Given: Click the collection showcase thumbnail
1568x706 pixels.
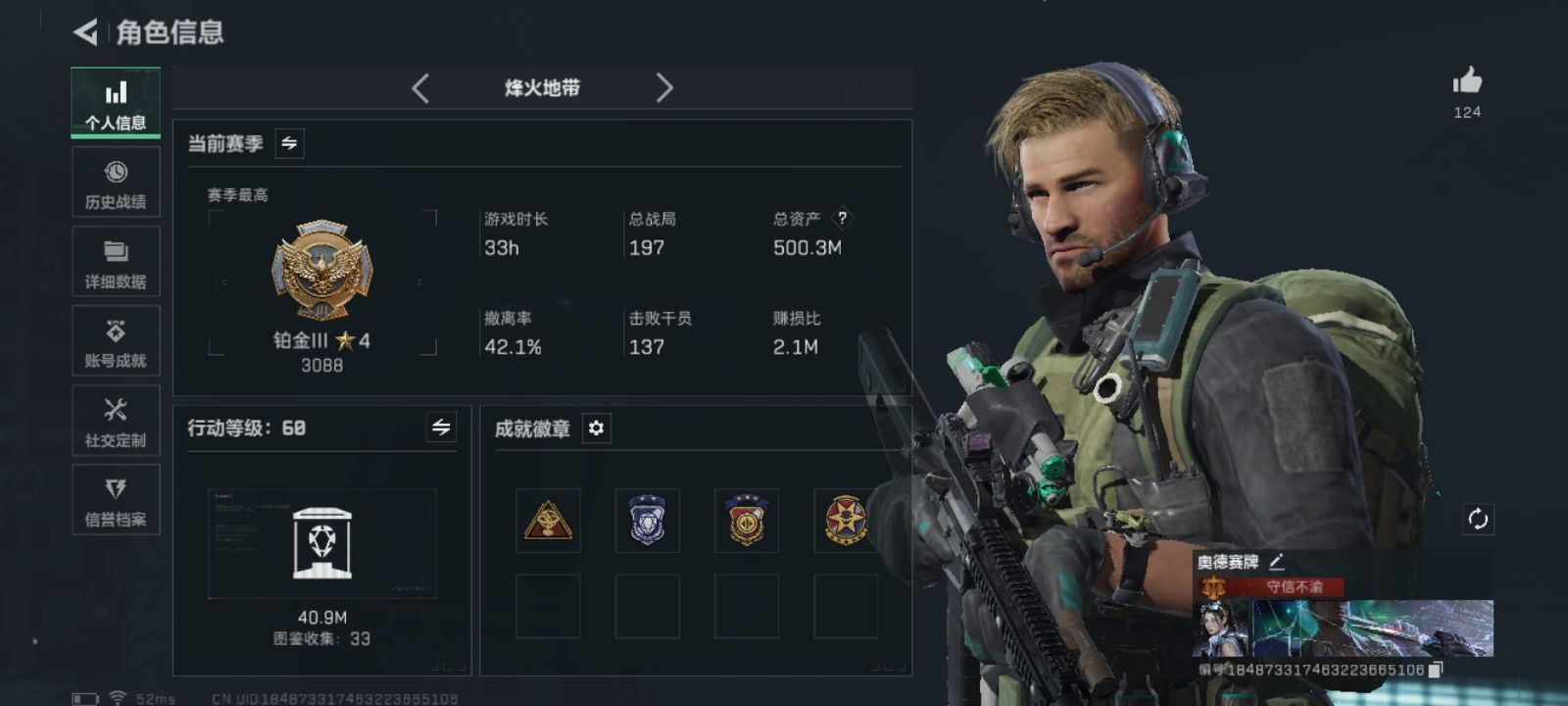Looking at the screenshot, I should pyautogui.click(x=322, y=543).
